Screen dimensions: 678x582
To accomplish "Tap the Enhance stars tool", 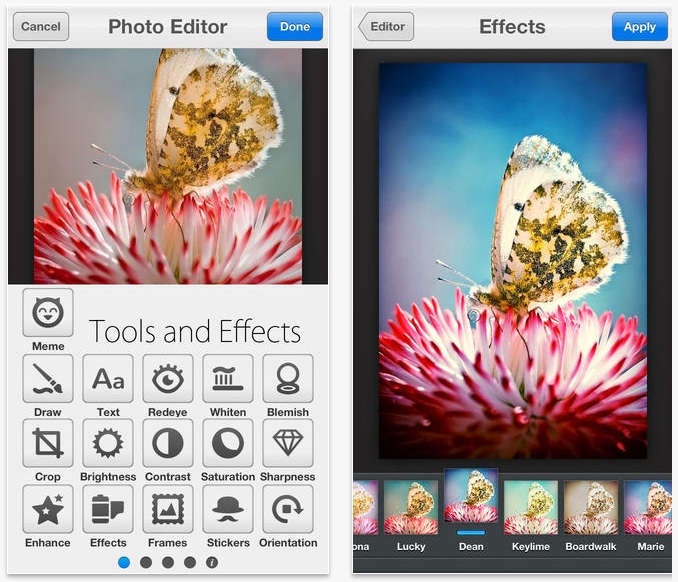I will point(48,509).
